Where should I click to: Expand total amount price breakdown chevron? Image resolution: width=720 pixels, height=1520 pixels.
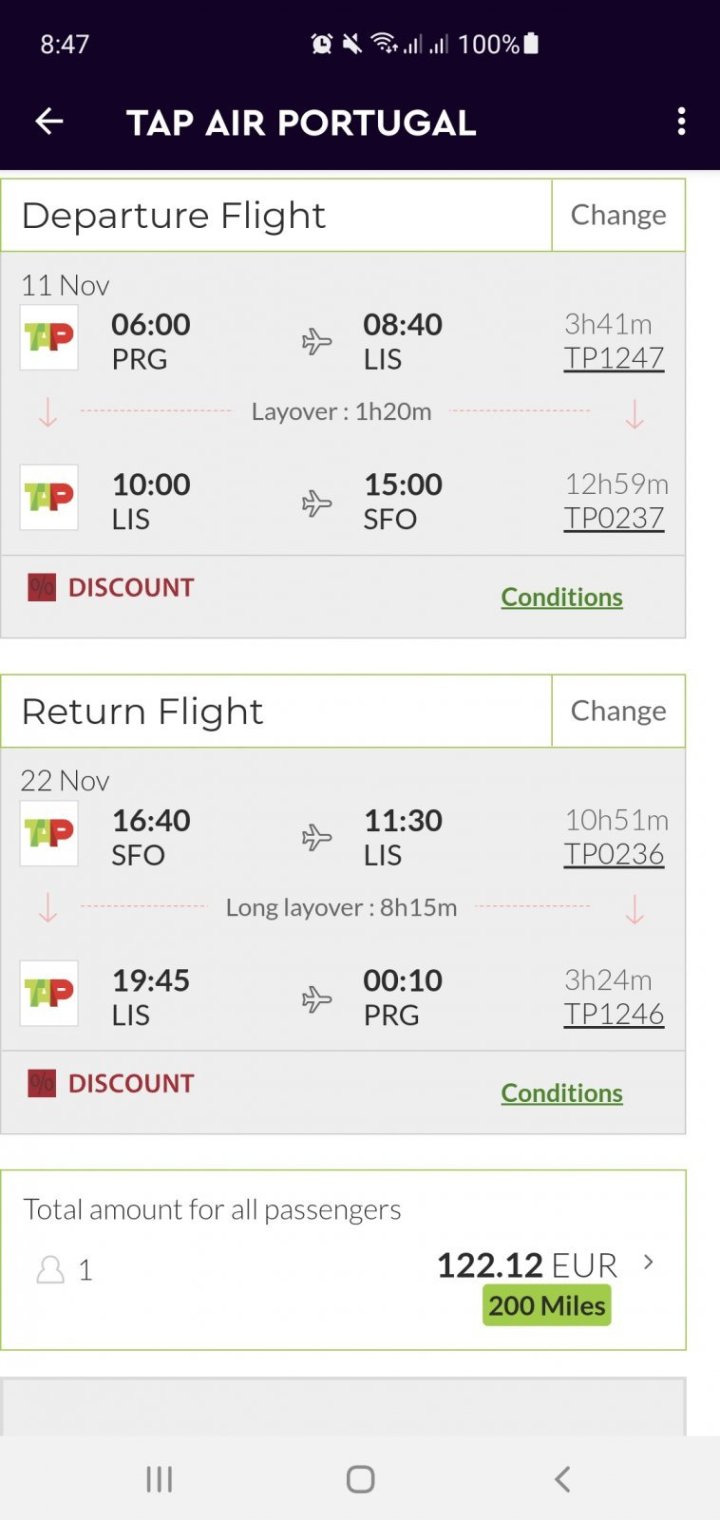[648, 1262]
